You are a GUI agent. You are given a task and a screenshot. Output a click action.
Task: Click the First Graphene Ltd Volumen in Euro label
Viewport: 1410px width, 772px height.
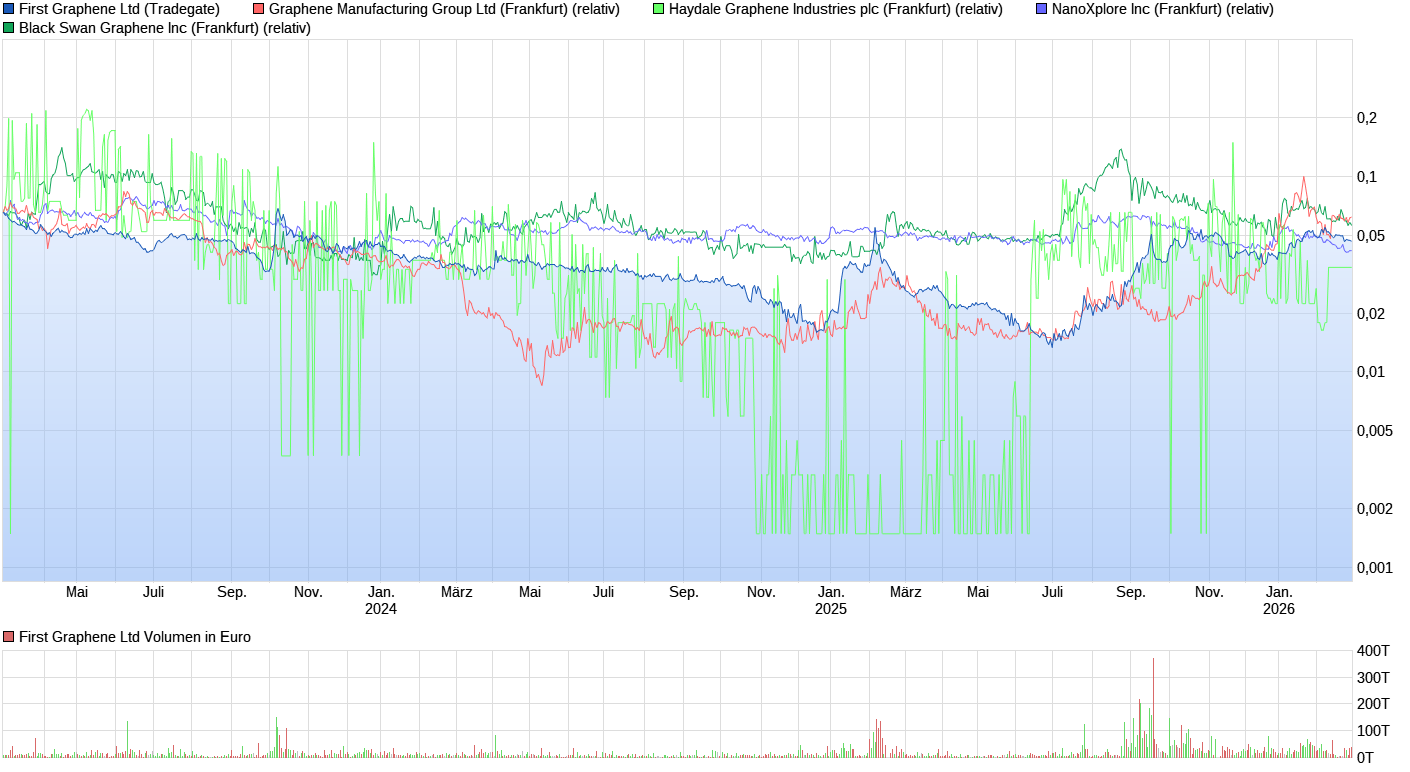point(135,636)
